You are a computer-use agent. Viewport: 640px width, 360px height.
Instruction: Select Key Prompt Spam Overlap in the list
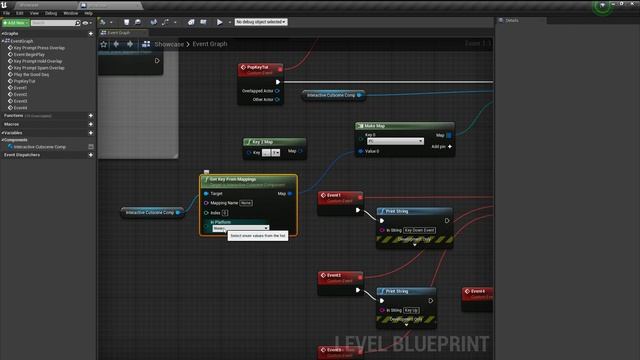click(39, 68)
